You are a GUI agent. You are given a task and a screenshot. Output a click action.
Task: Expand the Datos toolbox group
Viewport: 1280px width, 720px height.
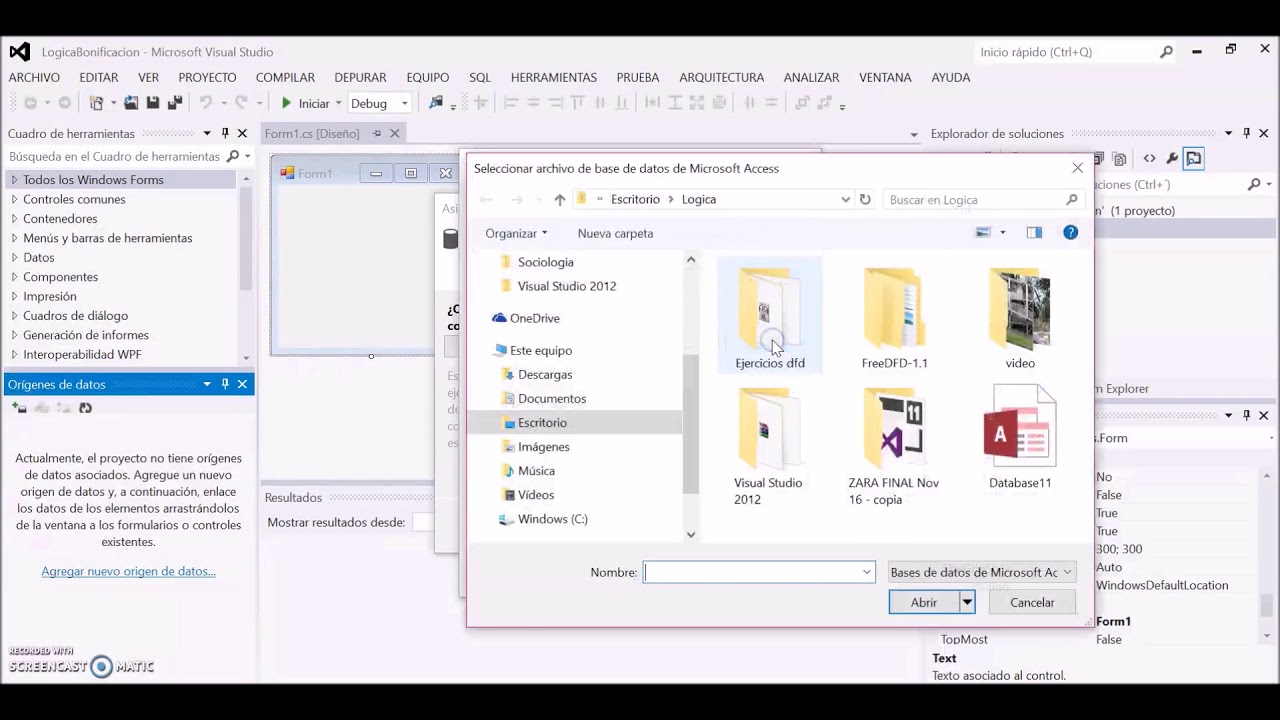point(14,257)
